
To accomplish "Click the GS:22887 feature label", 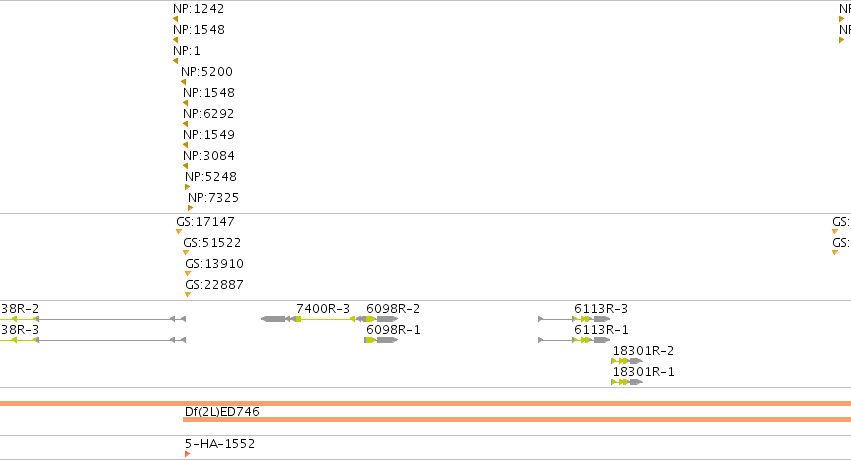I will tap(214, 285).
